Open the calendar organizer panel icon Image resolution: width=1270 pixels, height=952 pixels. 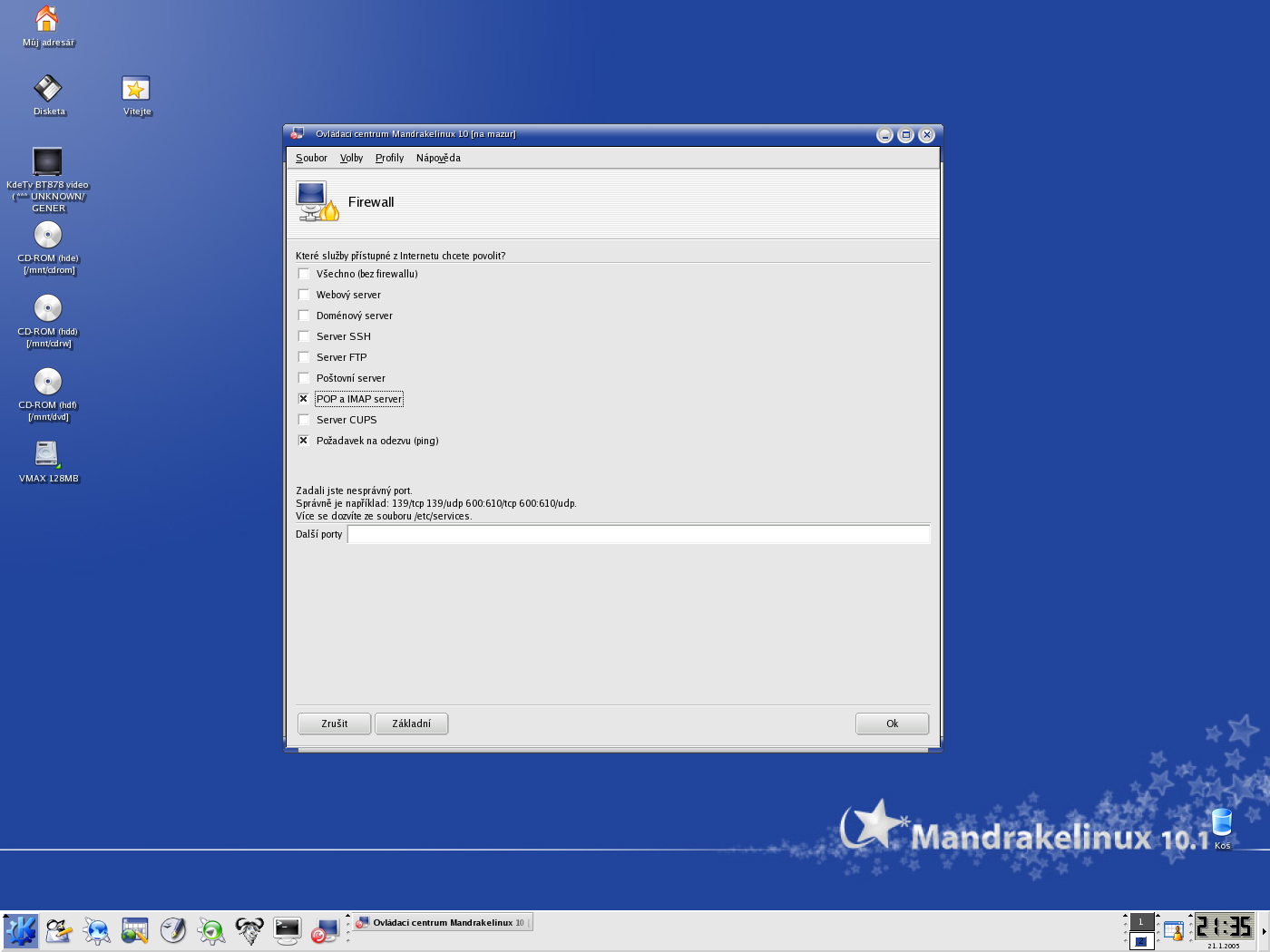135,930
